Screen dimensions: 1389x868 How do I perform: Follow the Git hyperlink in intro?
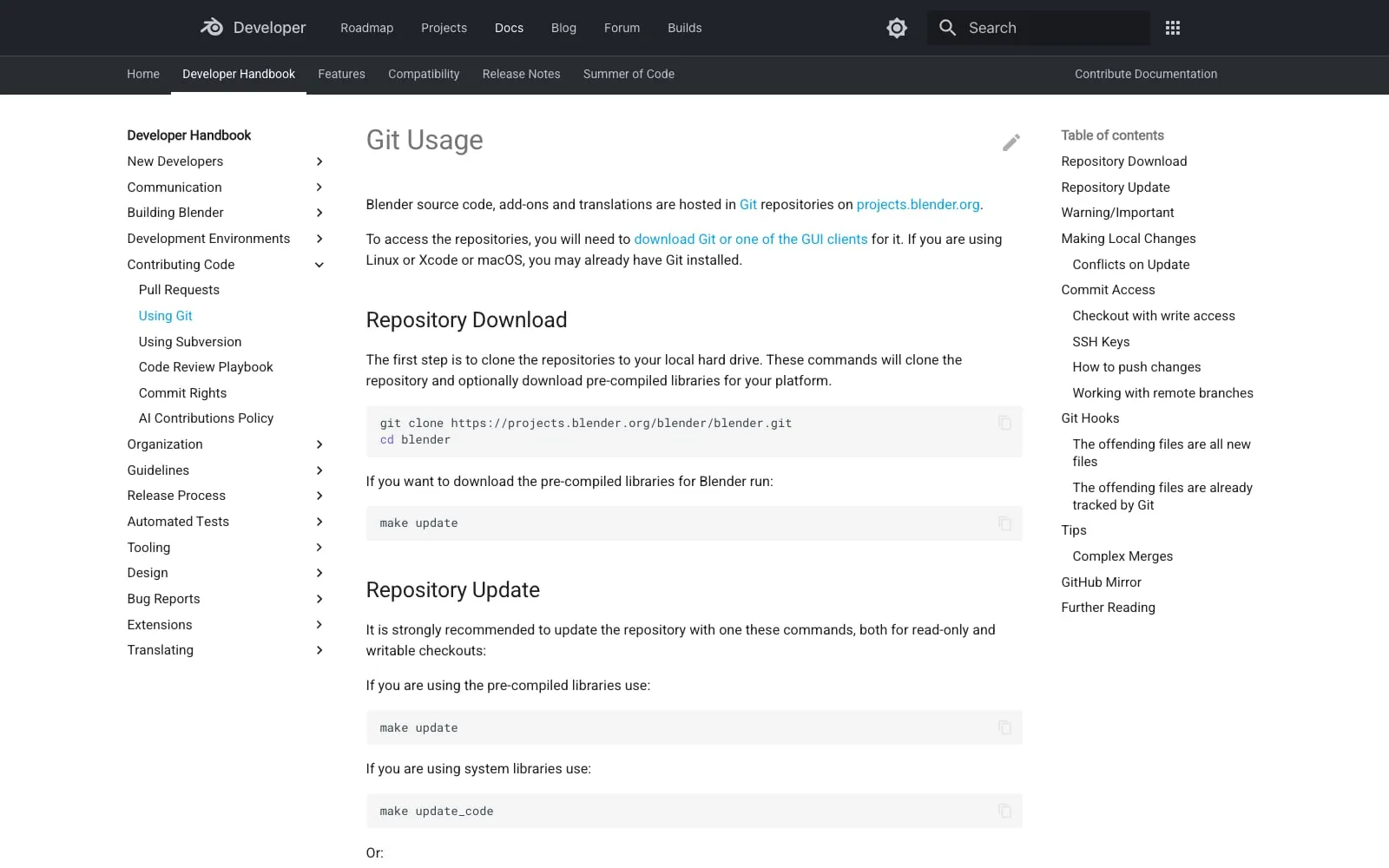click(x=748, y=205)
